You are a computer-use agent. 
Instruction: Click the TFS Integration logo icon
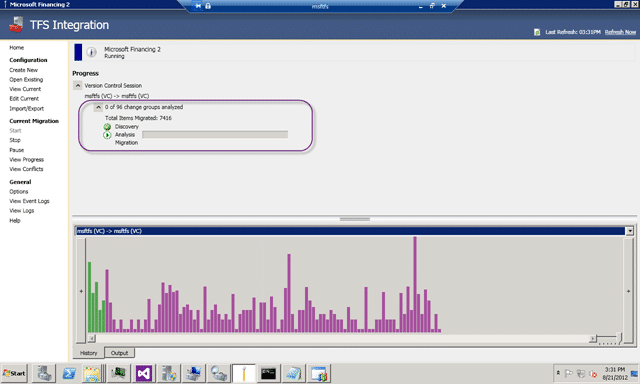pyautogui.click(x=16, y=25)
